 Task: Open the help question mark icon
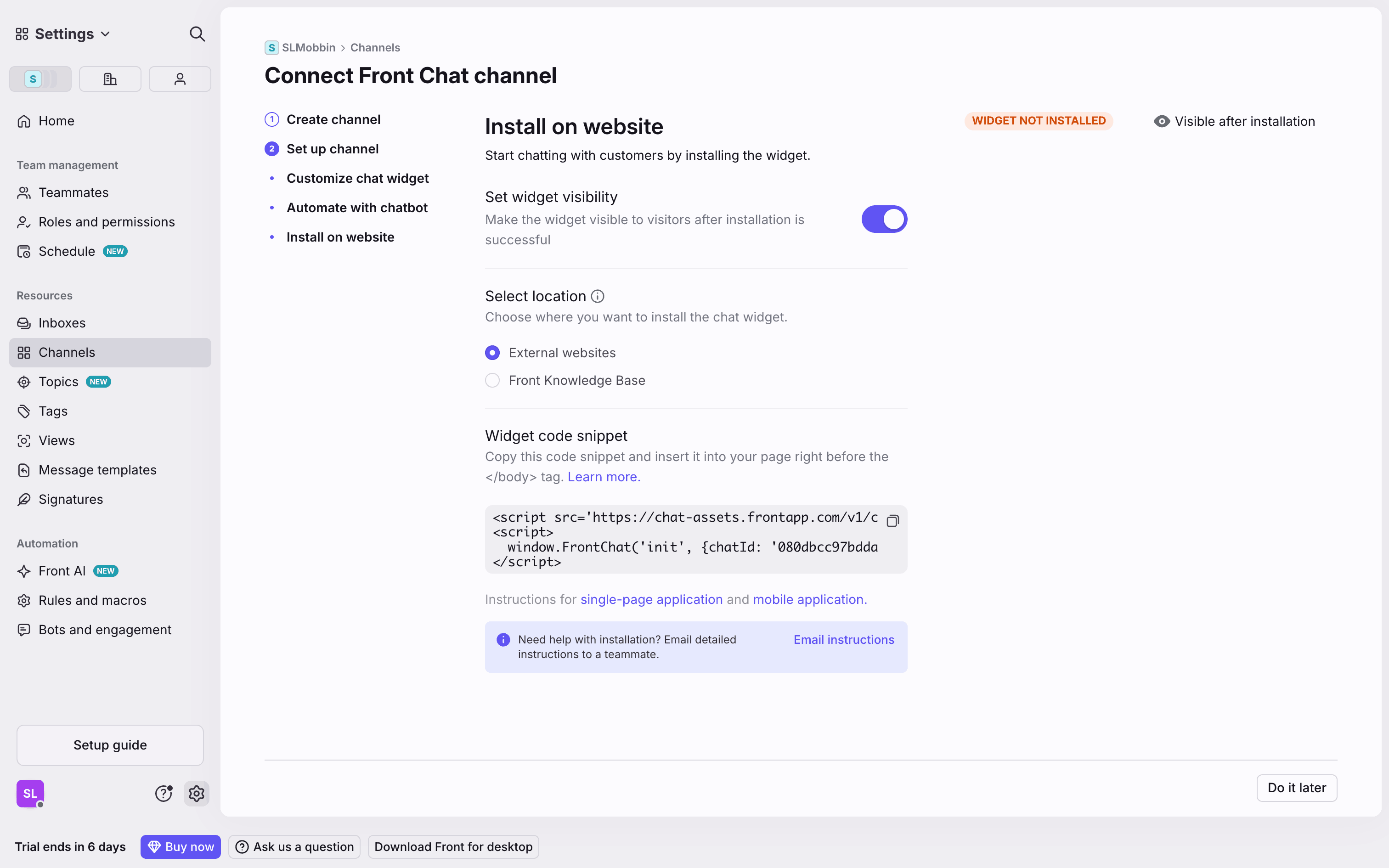[164, 794]
